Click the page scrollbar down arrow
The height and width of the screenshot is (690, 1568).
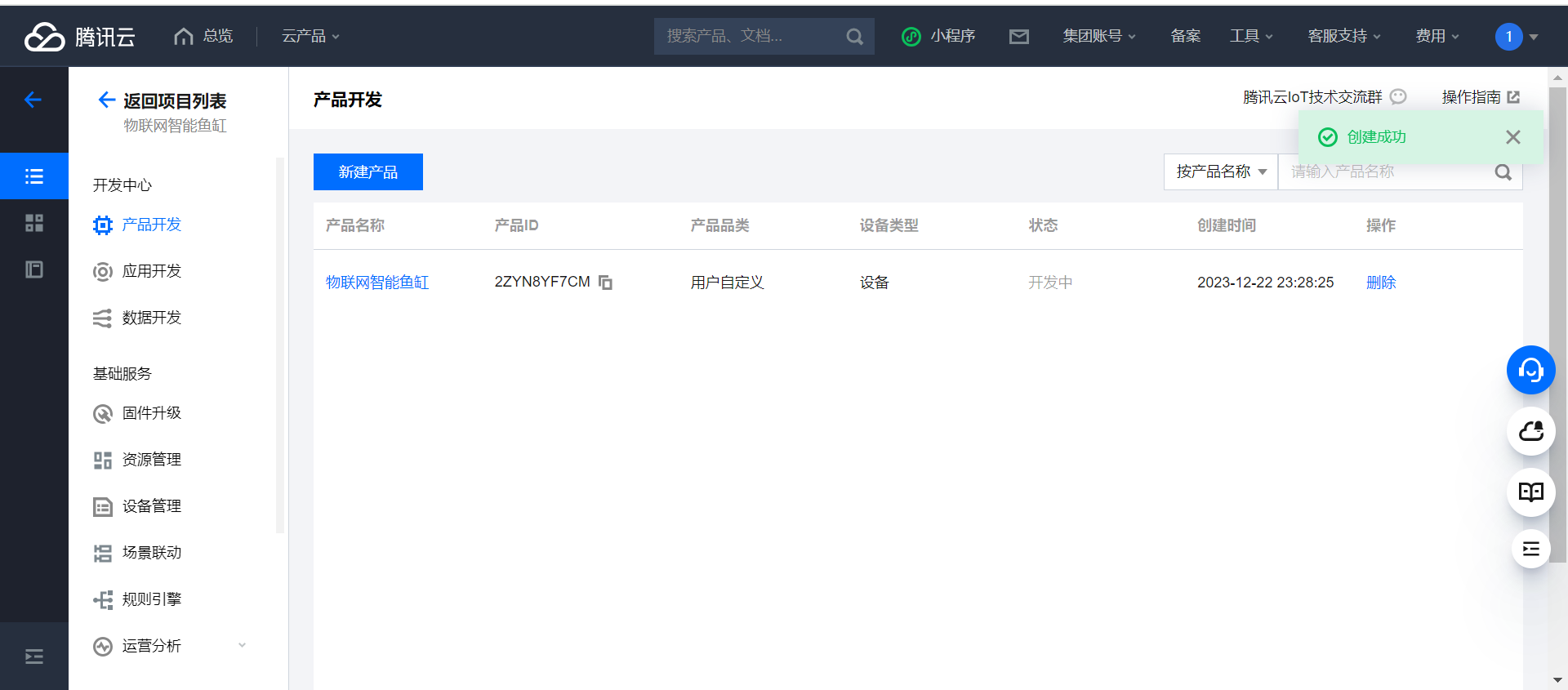tap(1557, 680)
